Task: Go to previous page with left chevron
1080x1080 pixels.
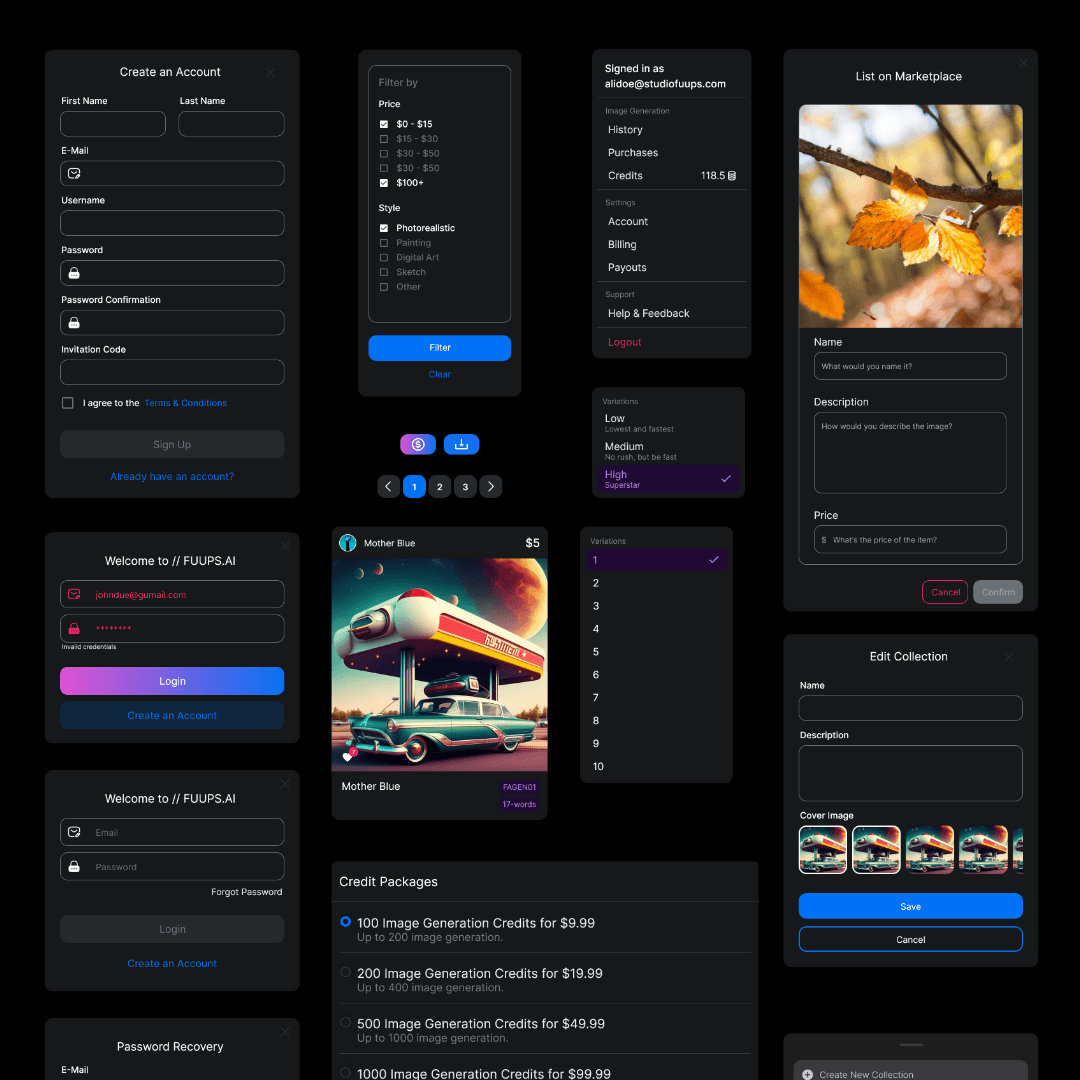Action: (389, 487)
